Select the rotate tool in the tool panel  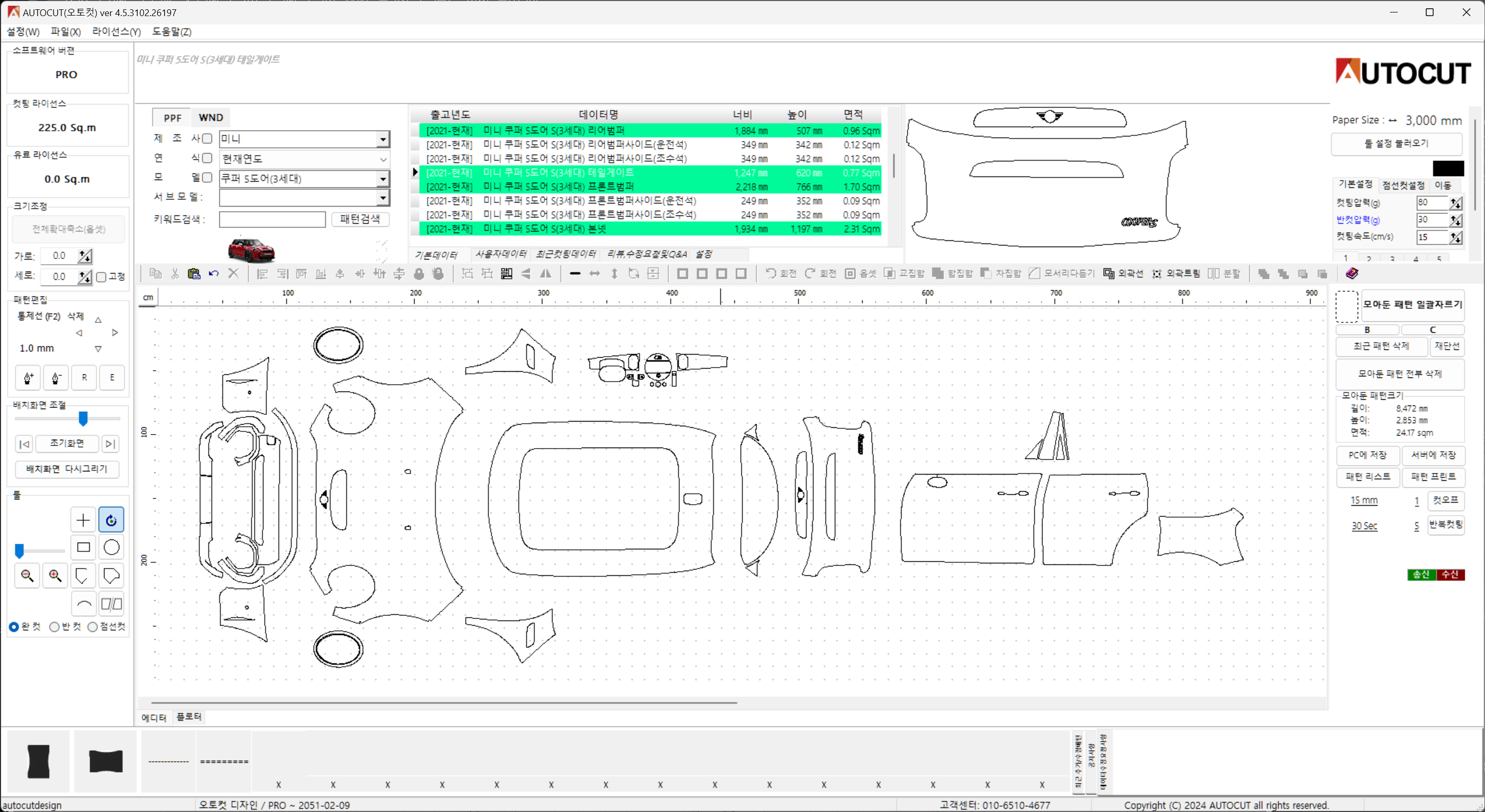click(x=111, y=520)
